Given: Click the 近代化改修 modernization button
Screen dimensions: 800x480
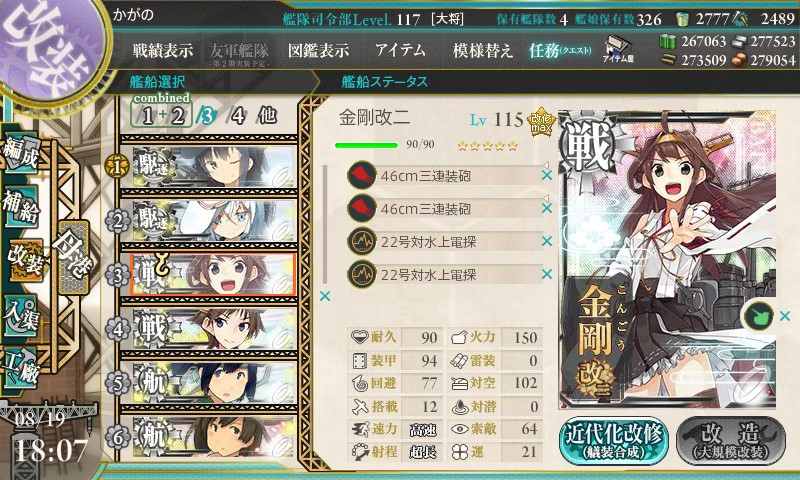Looking at the screenshot, I should 614,441.
